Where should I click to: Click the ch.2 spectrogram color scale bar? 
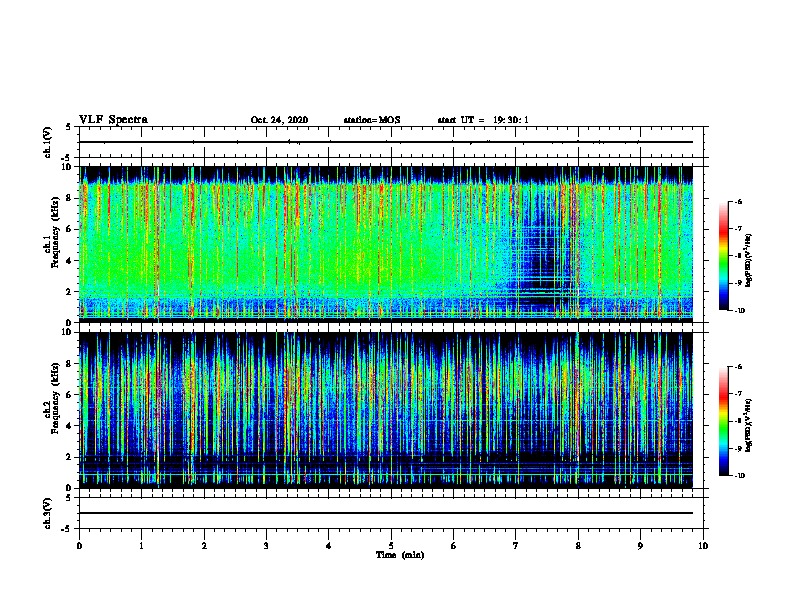pos(723,421)
